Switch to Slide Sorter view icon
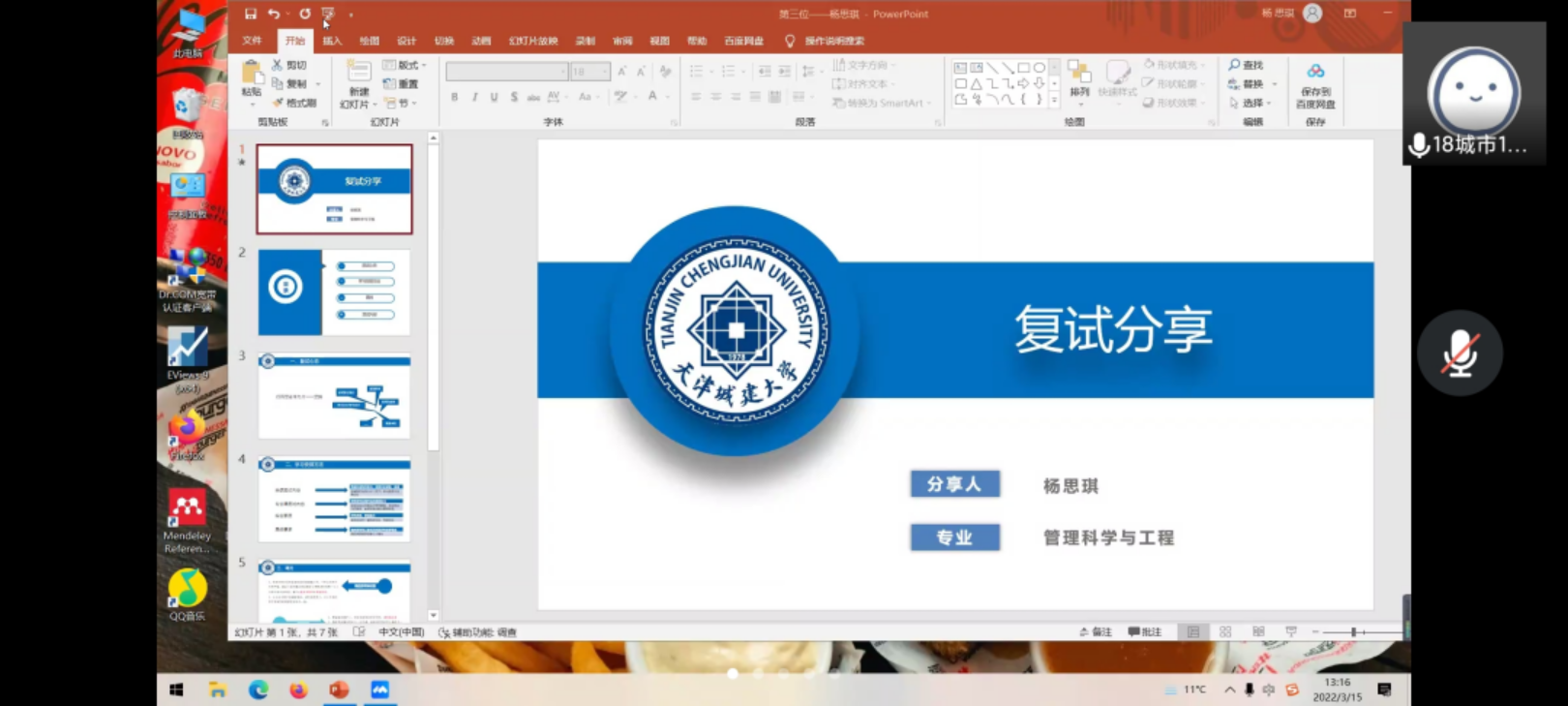The width and height of the screenshot is (1568, 706). pyautogui.click(x=1225, y=632)
